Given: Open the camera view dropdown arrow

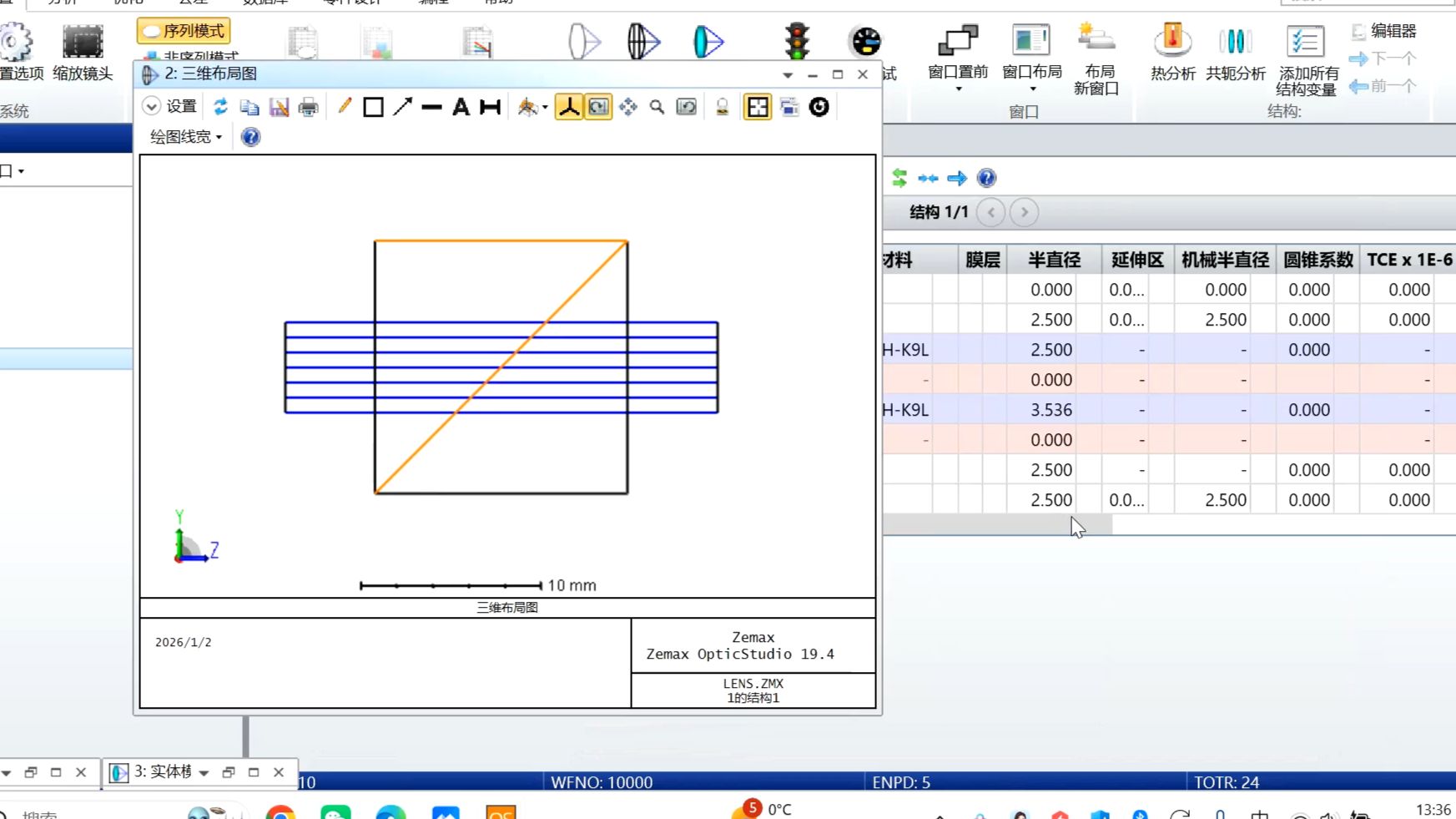Looking at the screenshot, I should (x=545, y=108).
